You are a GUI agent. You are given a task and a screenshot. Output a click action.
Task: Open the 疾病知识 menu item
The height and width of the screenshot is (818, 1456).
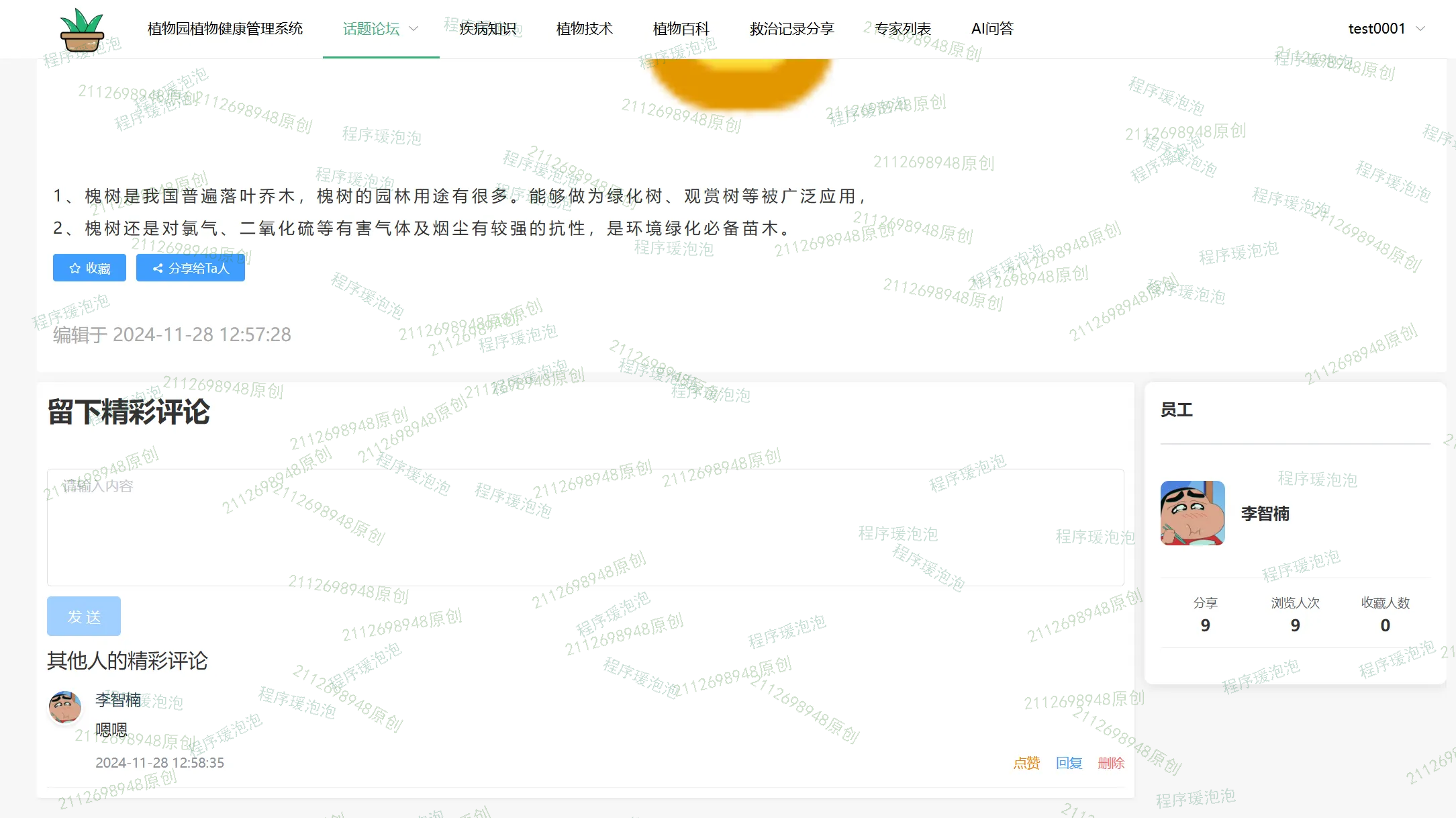(x=488, y=29)
